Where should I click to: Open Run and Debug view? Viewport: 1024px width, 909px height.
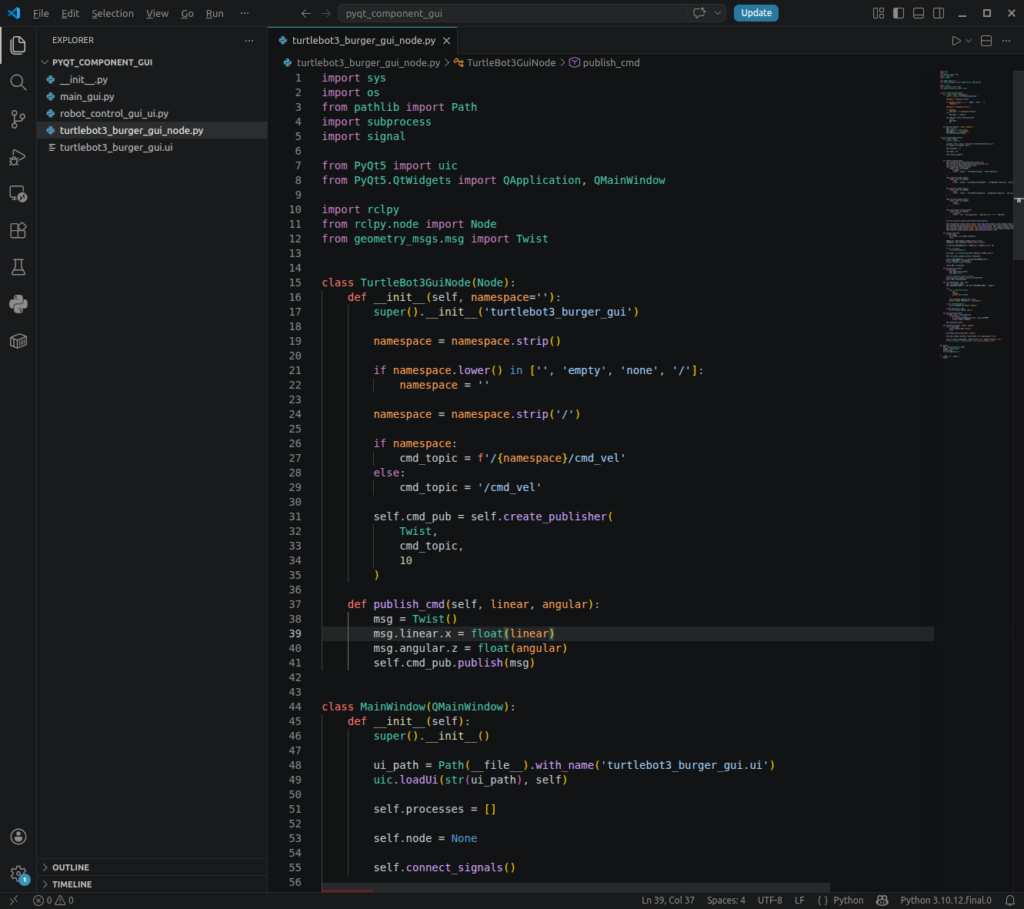[x=18, y=157]
